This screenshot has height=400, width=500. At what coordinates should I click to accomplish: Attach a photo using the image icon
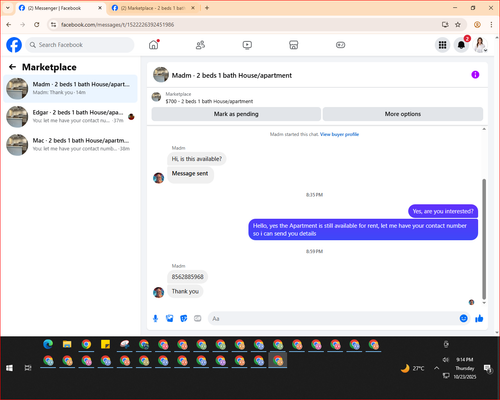[170, 319]
